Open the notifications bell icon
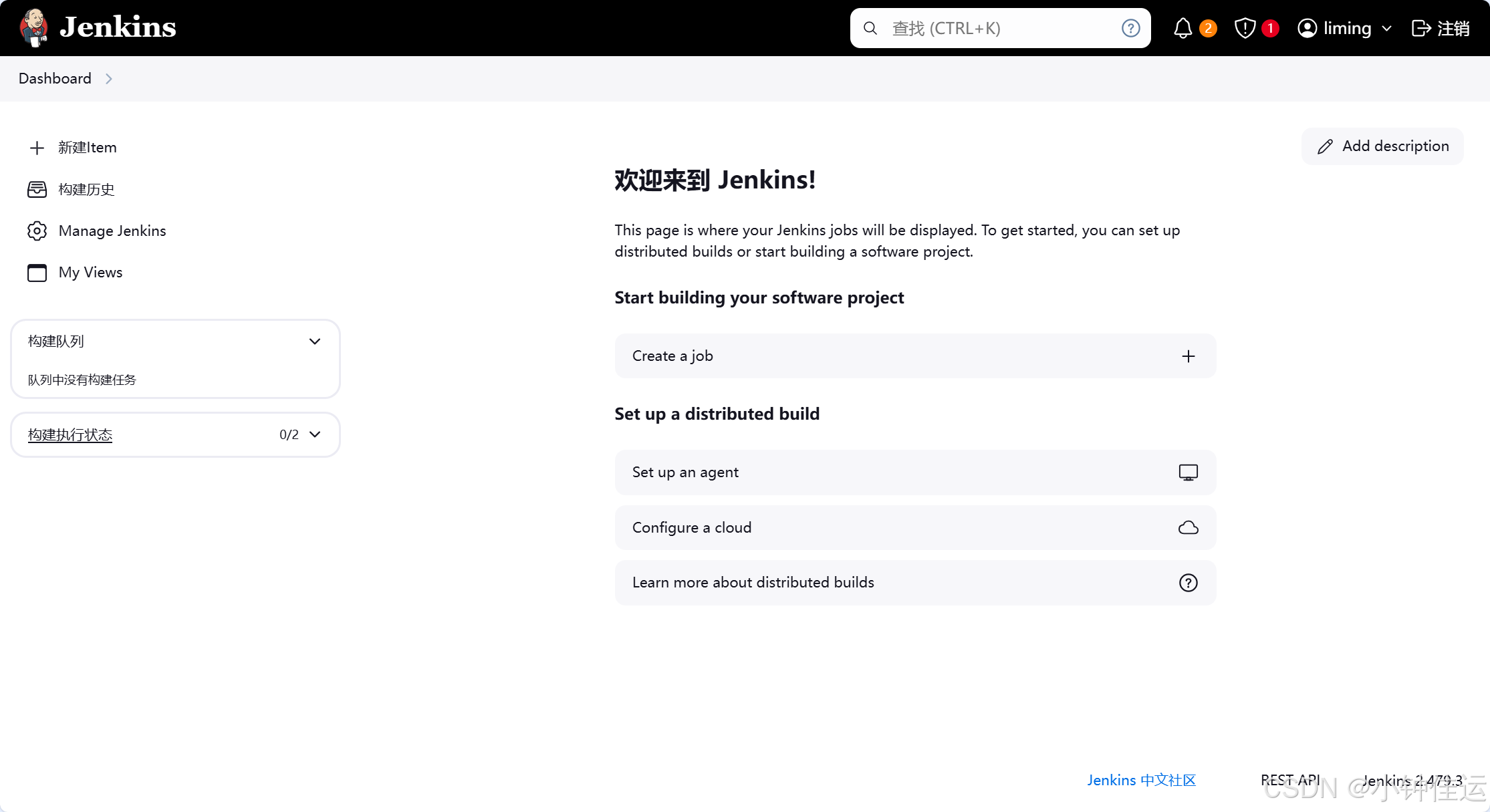Viewport: 1490px width, 812px height. pyautogui.click(x=1183, y=28)
